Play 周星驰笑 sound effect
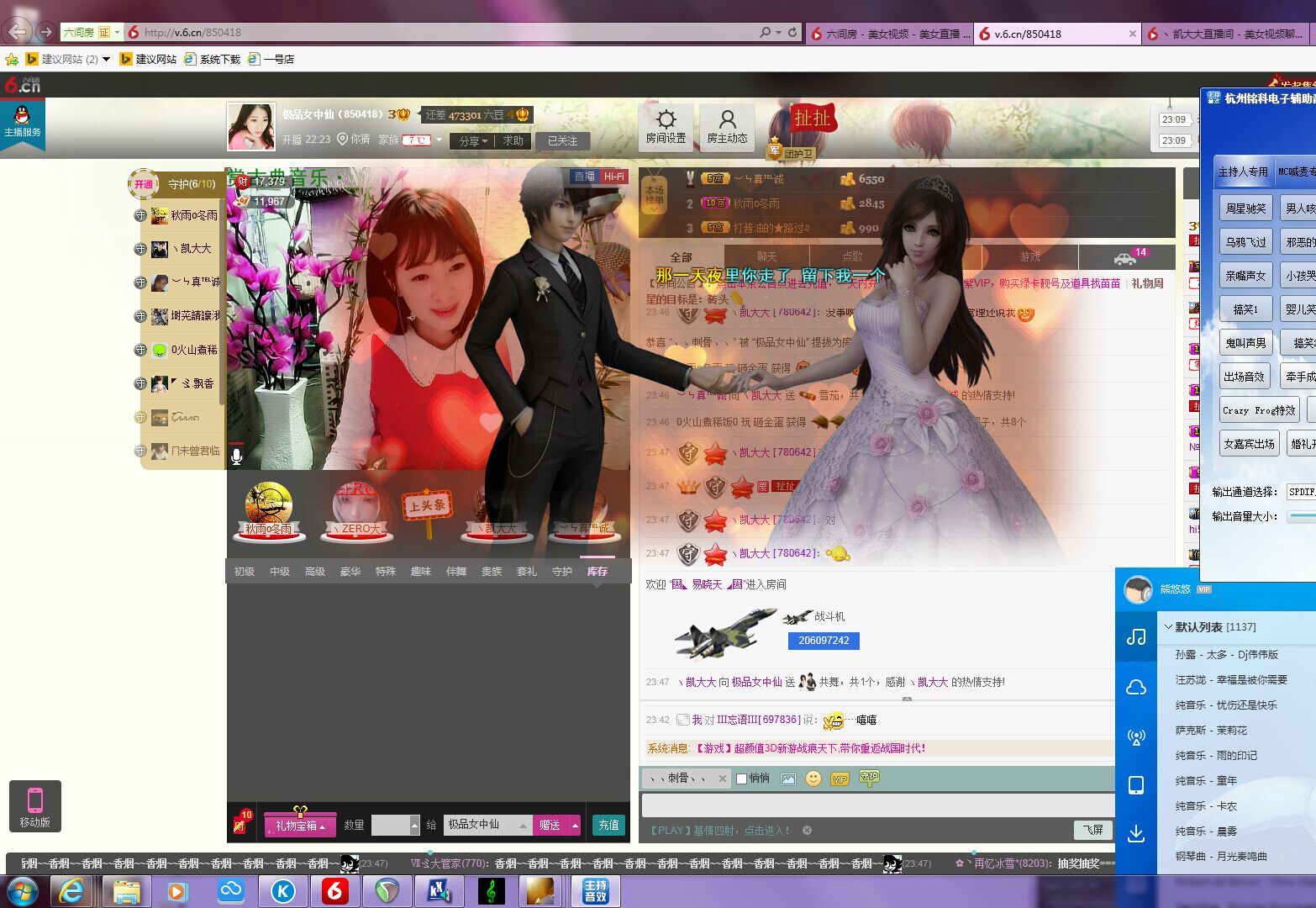The height and width of the screenshot is (908, 1316). click(x=1245, y=209)
